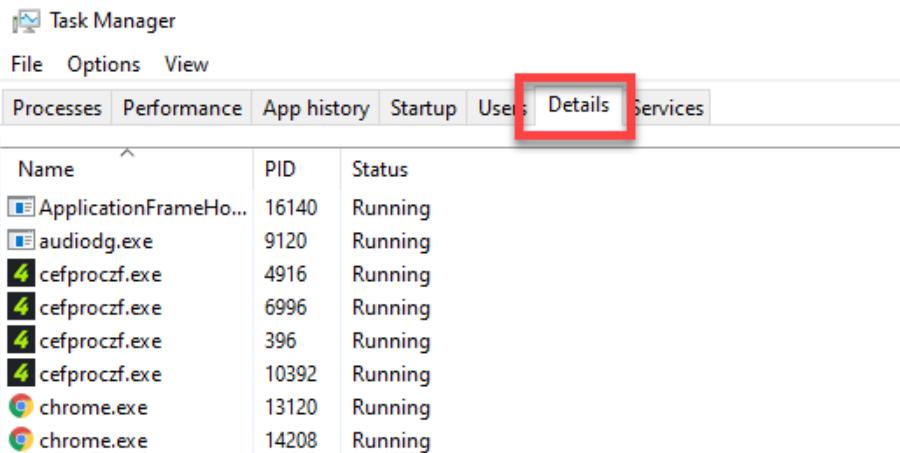
Task: Open the Options menu
Action: [x=104, y=64]
